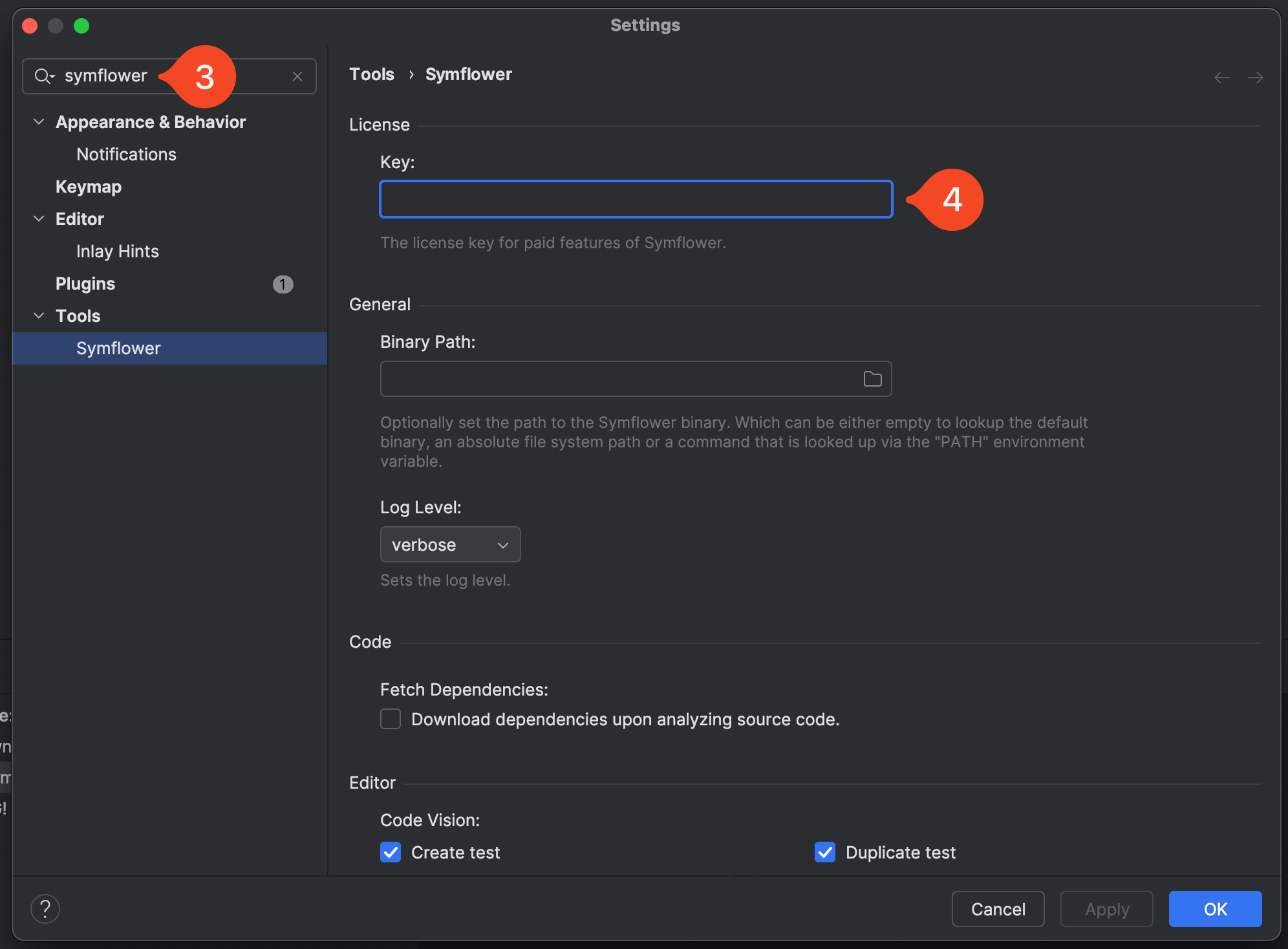Click the License Key input field
Image resolution: width=1288 pixels, height=949 pixels.
tap(636, 199)
